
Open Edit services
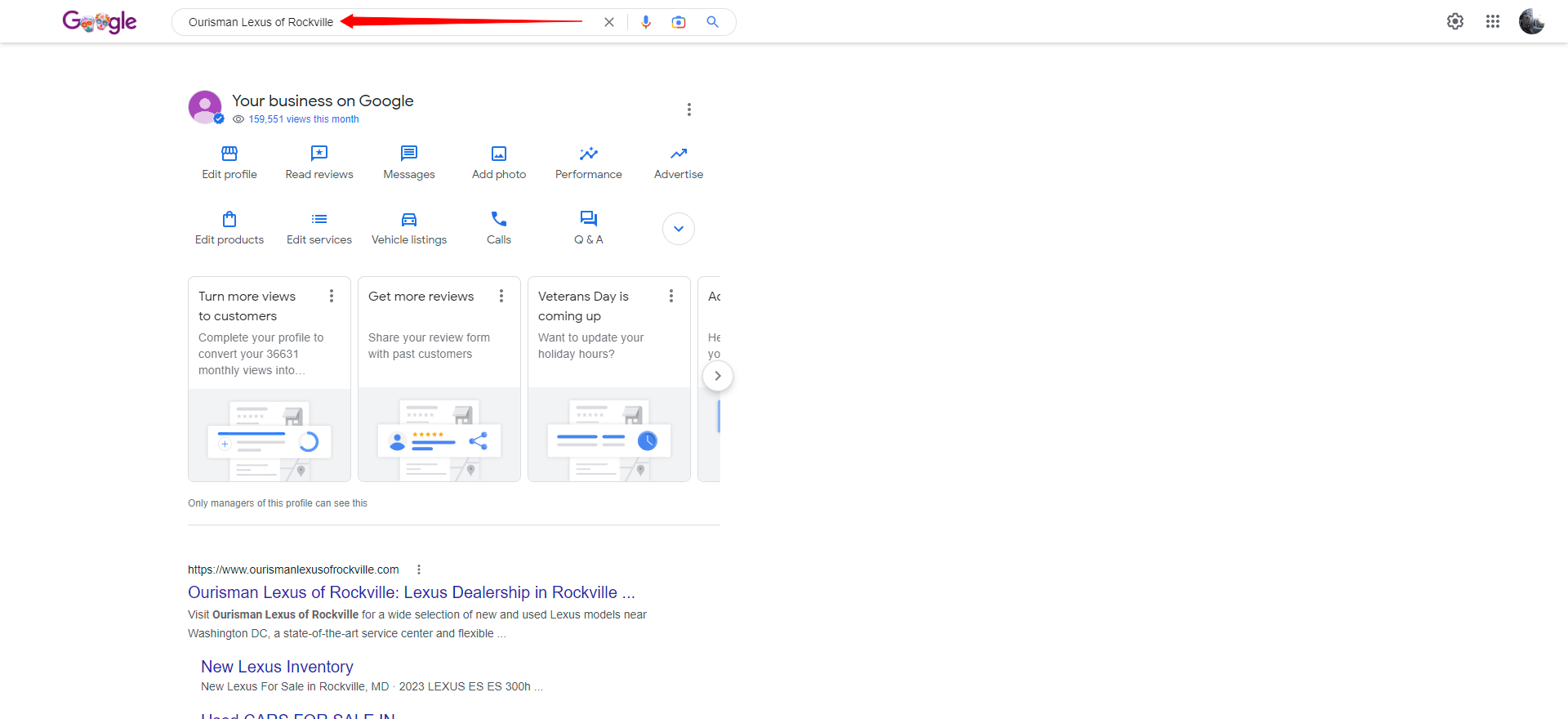point(319,228)
